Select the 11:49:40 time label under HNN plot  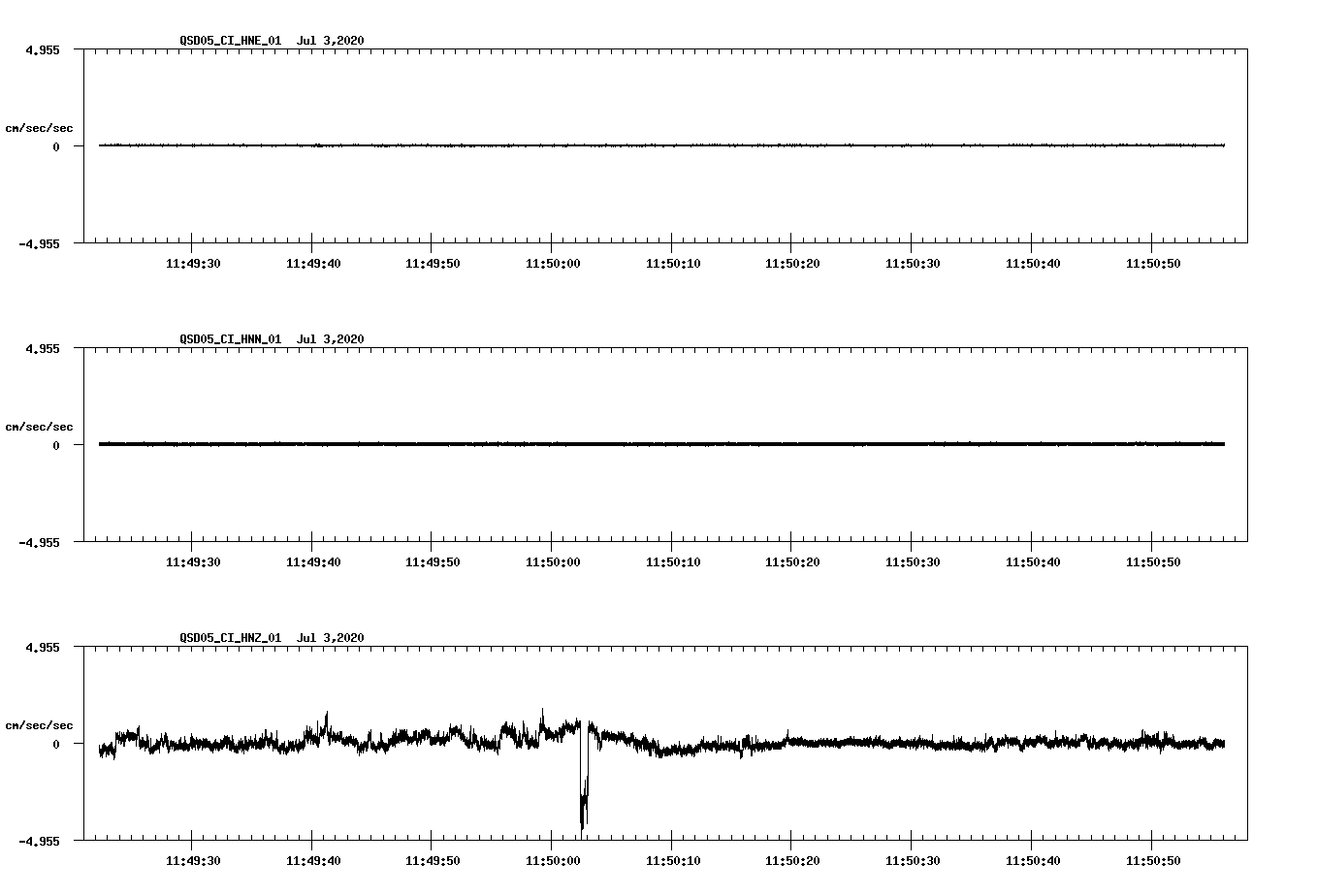pyautogui.click(x=312, y=562)
